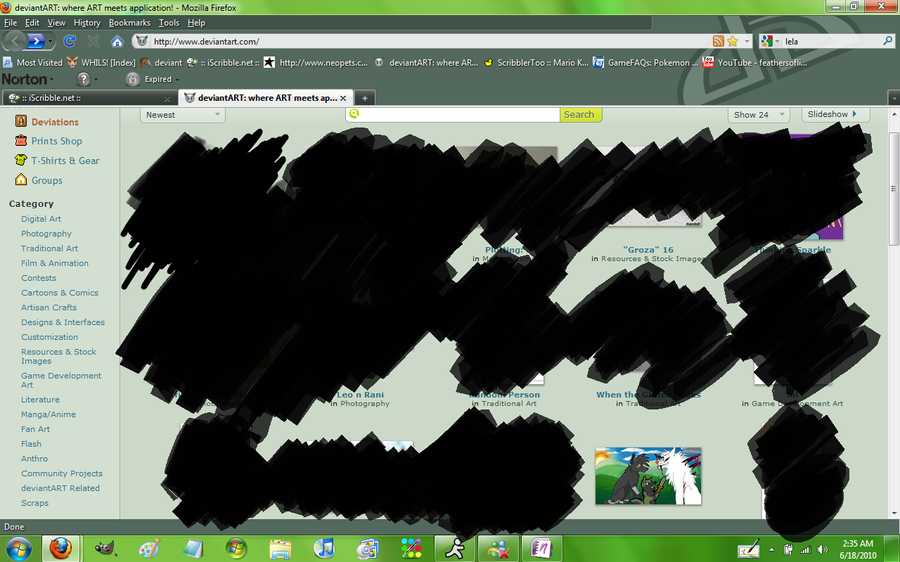900x562 pixels.
Task: Launch iTunes from the taskbar
Action: (324, 549)
